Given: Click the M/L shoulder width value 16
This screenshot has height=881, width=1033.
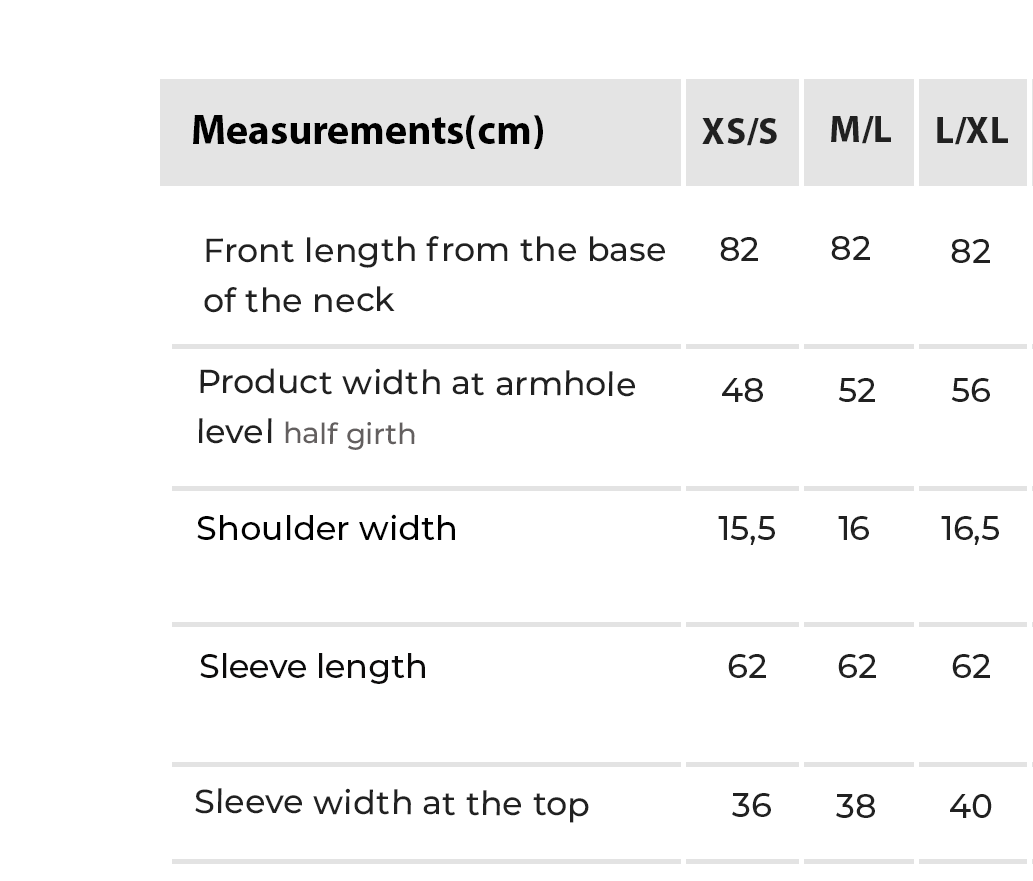Looking at the screenshot, I should point(854,528).
